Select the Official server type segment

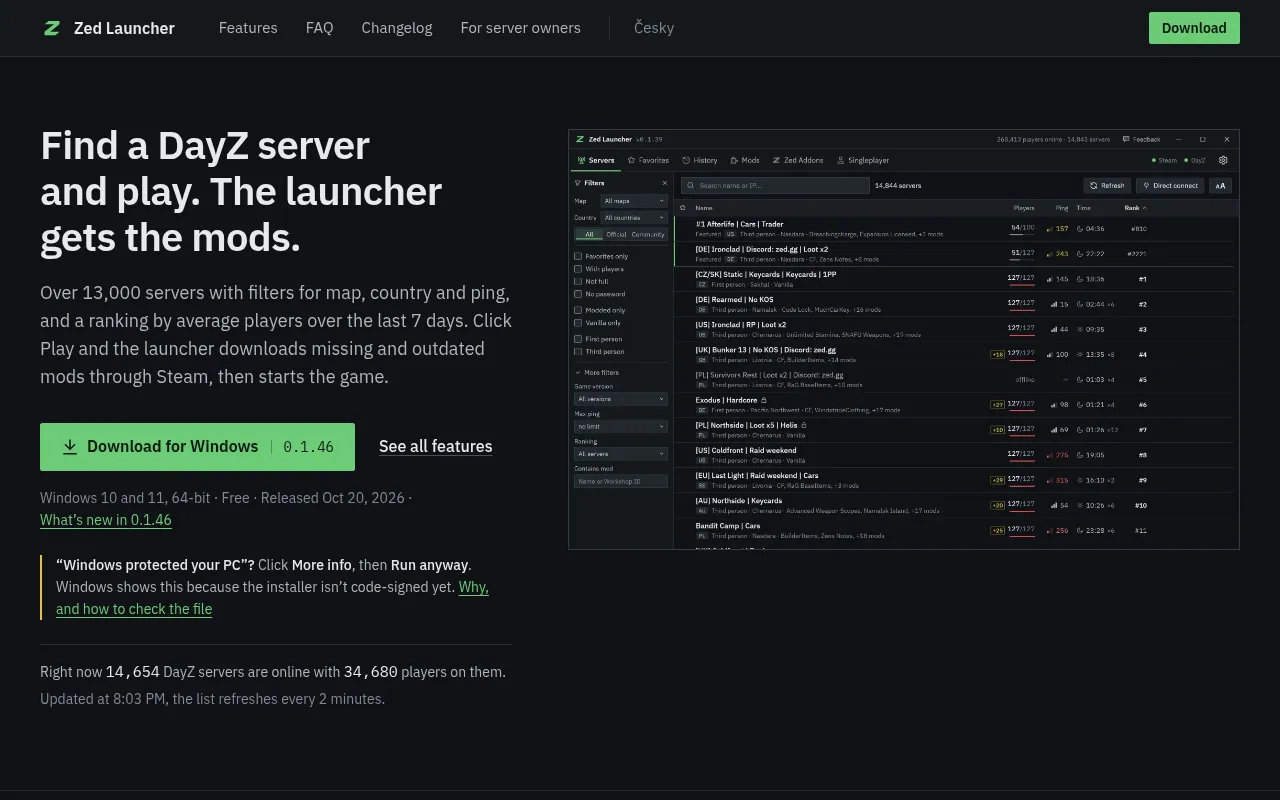point(616,235)
